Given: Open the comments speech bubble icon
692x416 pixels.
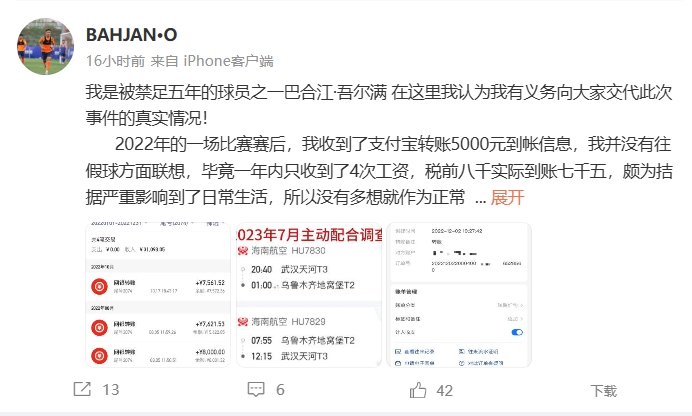Looking at the screenshot, I should (256, 389).
